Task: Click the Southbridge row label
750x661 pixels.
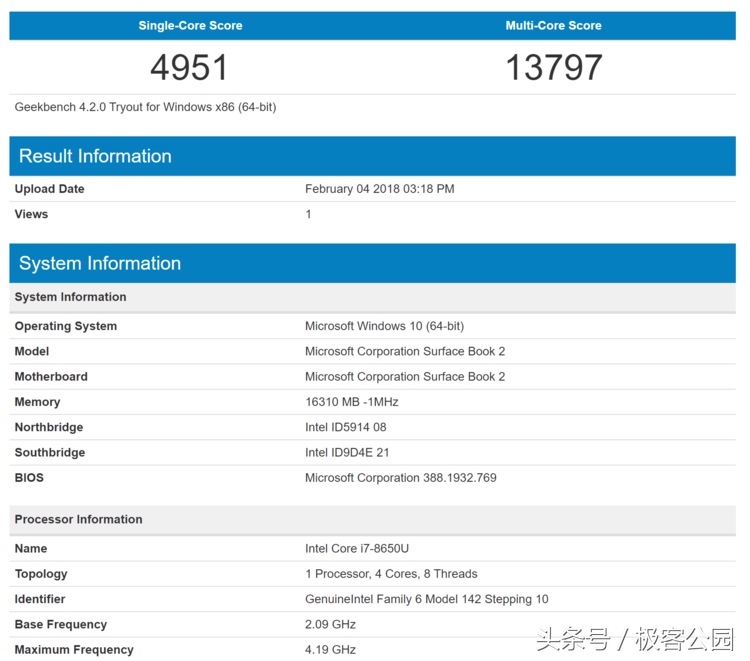Action: [50, 453]
